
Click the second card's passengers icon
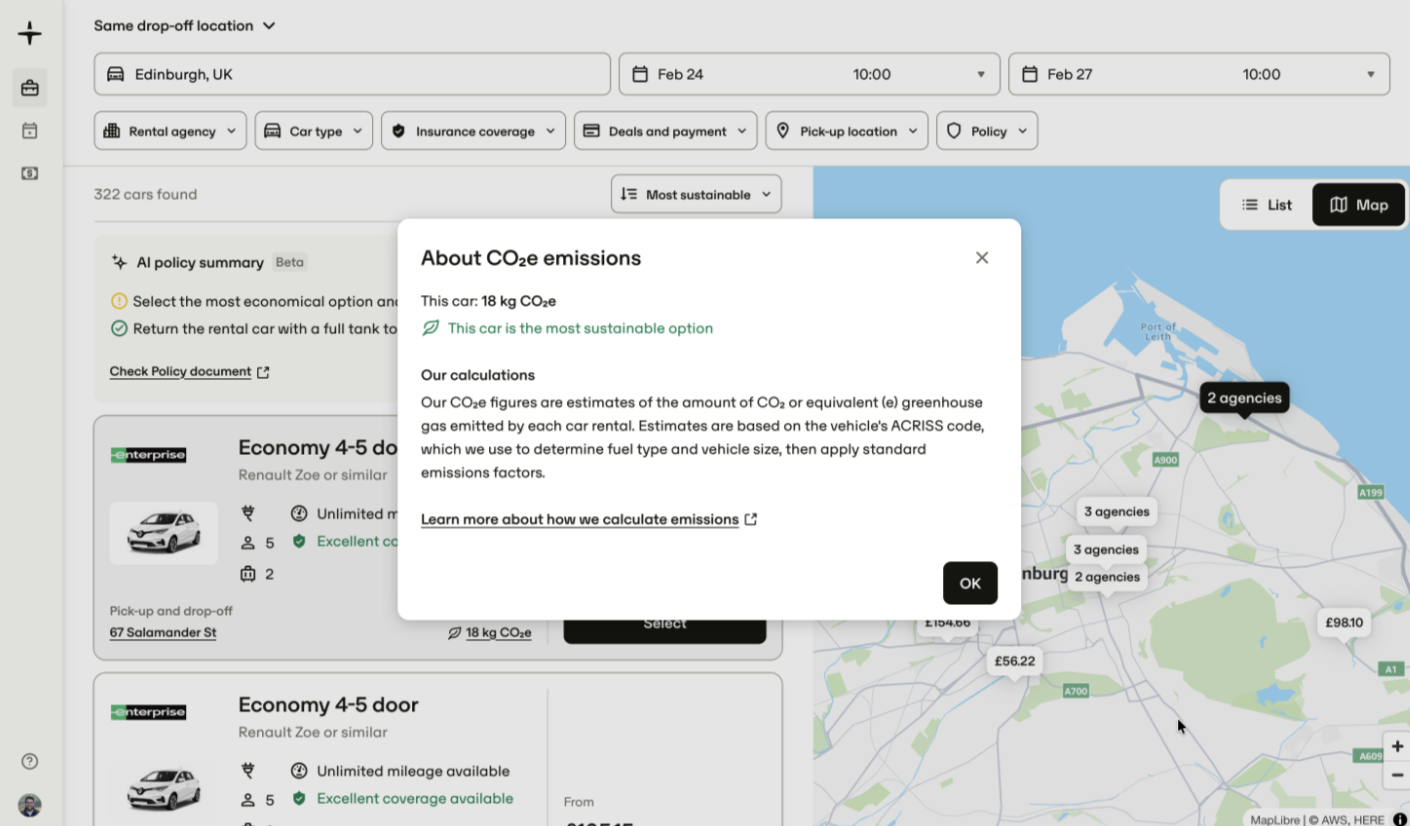(x=248, y=800)
